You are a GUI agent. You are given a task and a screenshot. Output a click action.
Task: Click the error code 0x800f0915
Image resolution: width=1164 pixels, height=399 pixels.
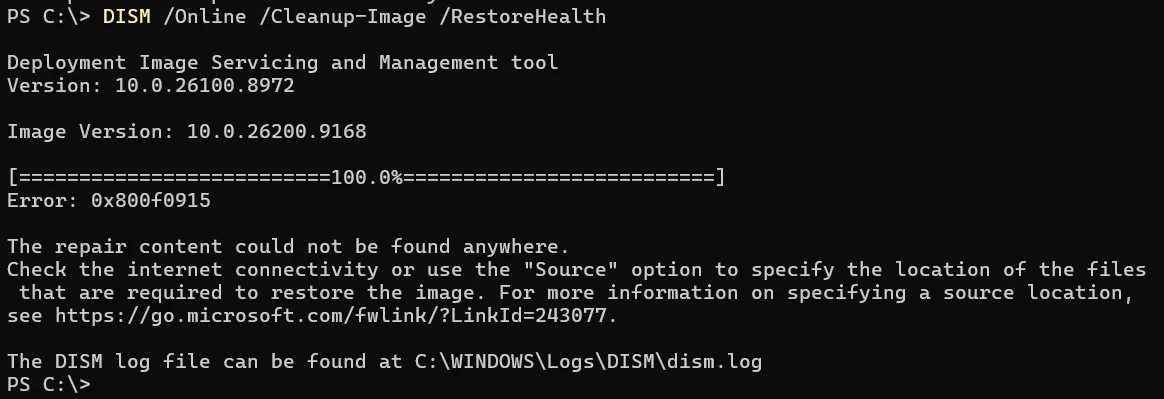pyautogui.click(x=151, y=201)
